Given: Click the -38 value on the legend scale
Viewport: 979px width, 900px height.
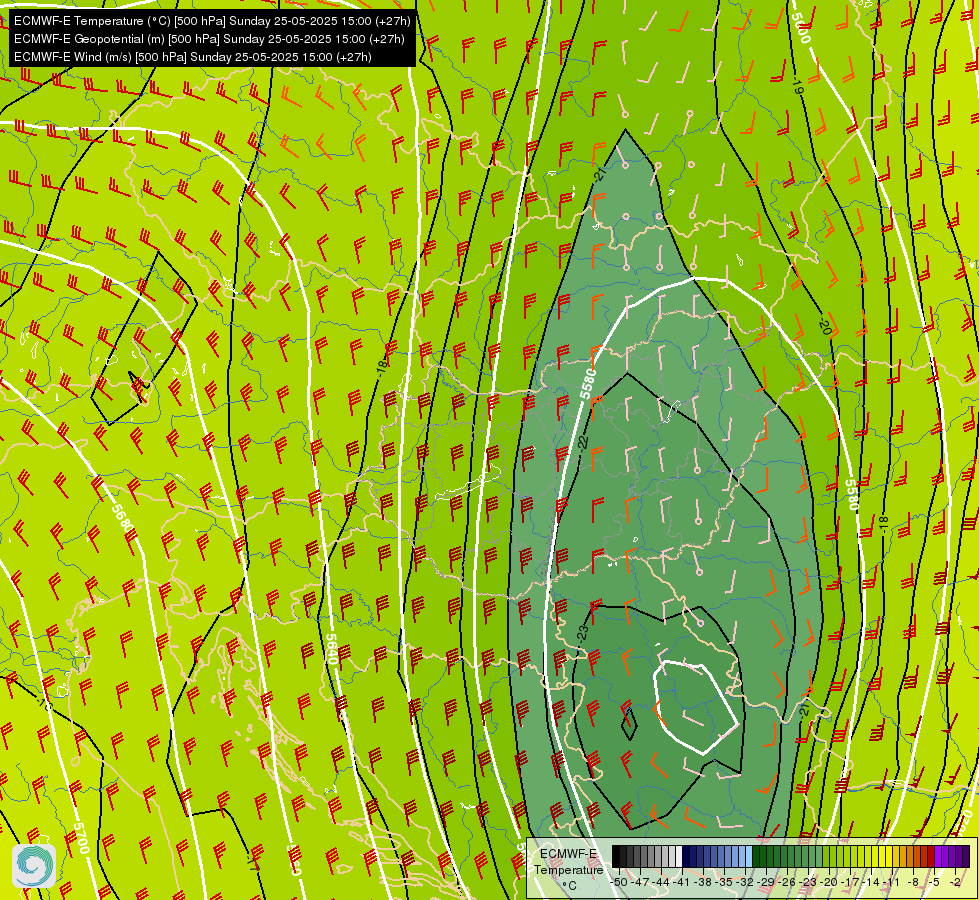Looking at the screenshot, I should (x=704, y=882).
